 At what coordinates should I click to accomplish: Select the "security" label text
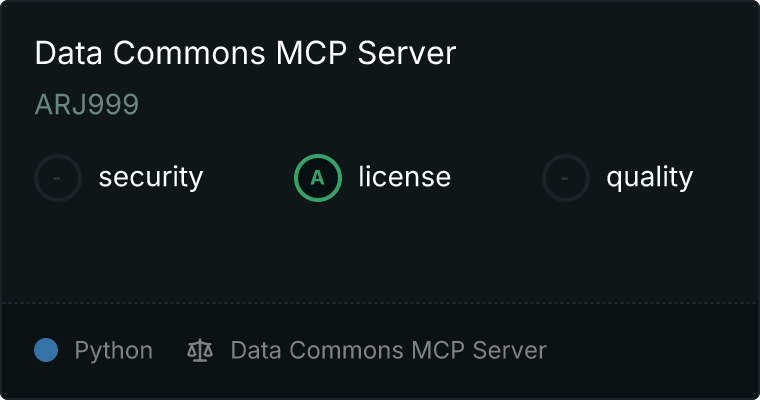pos(151,177)
